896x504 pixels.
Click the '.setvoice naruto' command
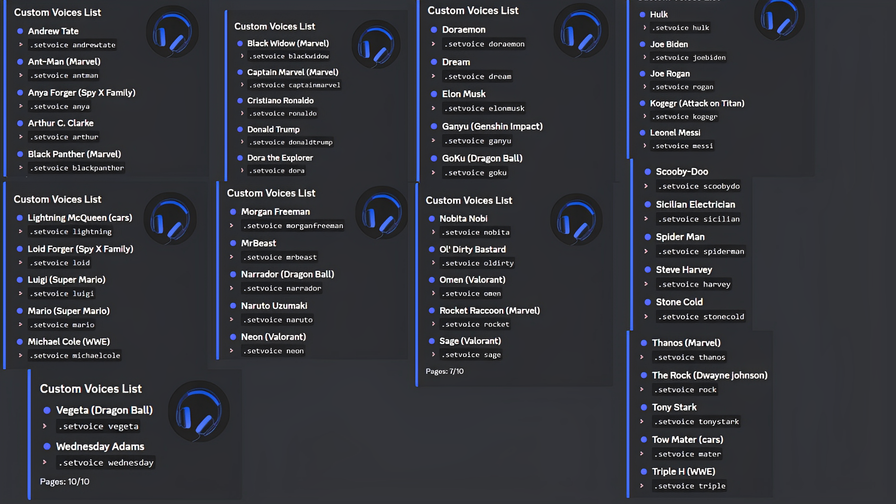point(277,320)
